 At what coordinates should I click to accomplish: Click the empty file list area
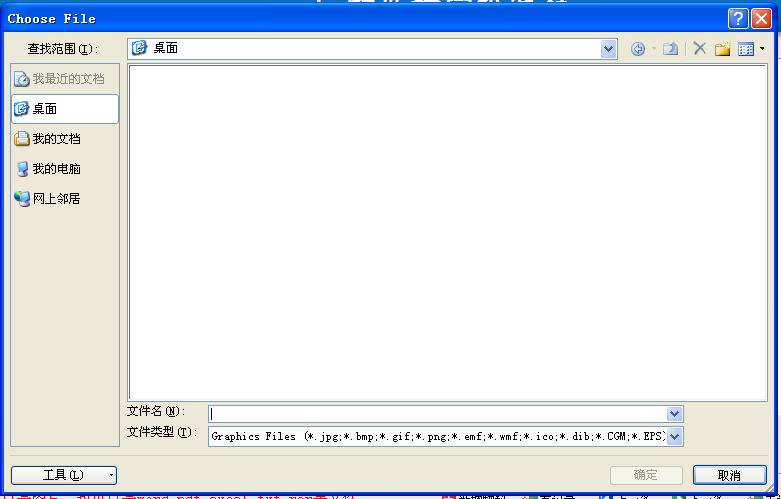tap(447, 232)
